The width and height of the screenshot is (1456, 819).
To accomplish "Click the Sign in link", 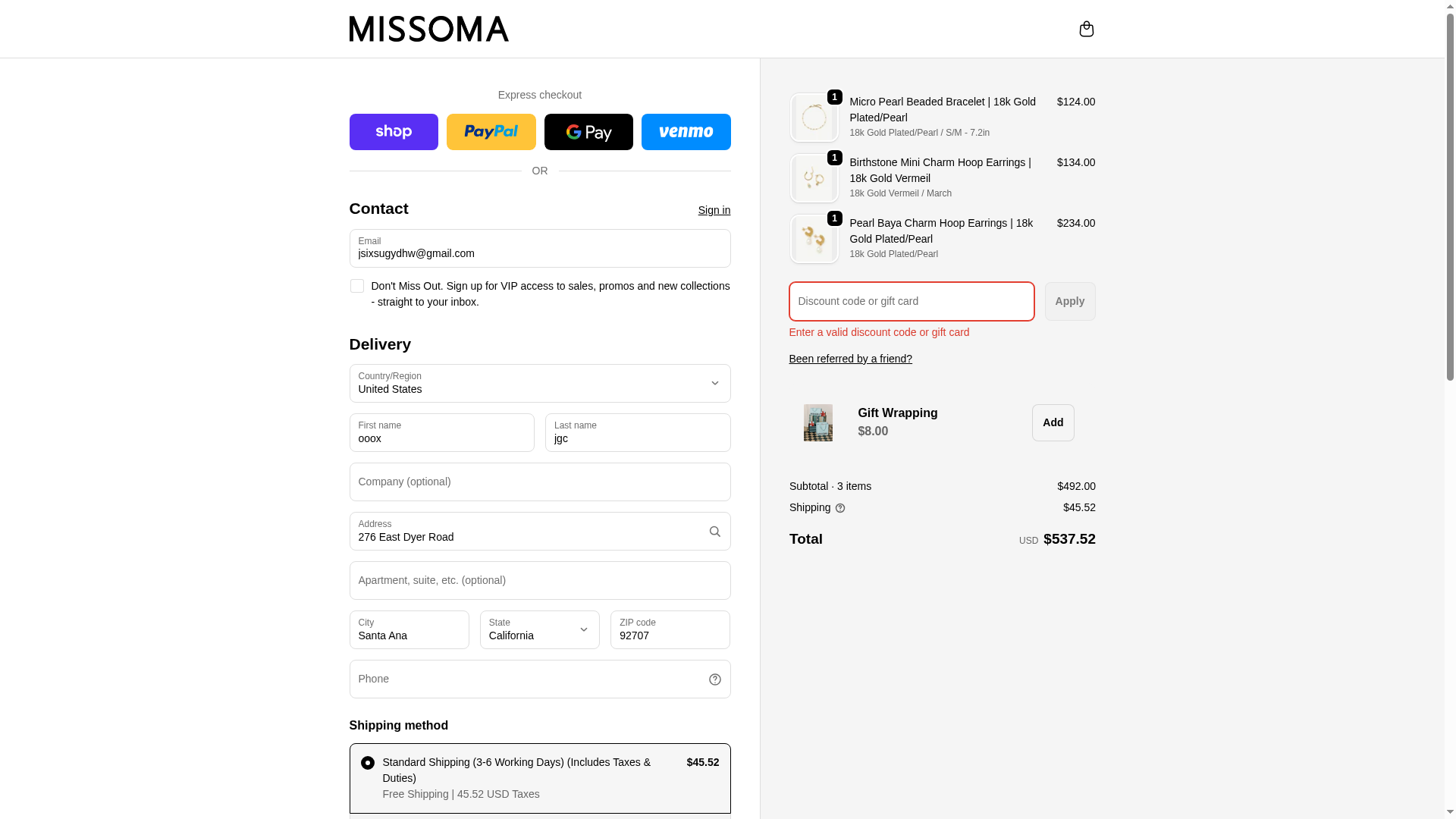I will pos(714,210).
